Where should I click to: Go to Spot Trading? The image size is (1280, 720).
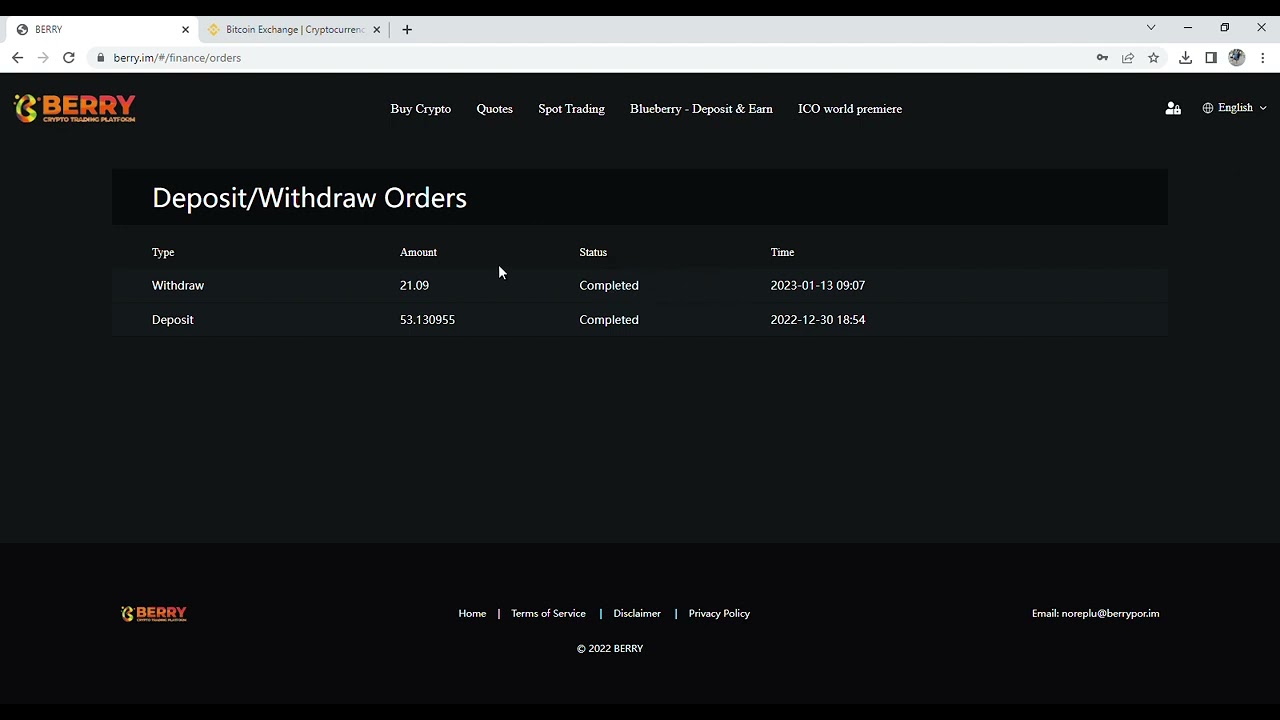(571, 109)
